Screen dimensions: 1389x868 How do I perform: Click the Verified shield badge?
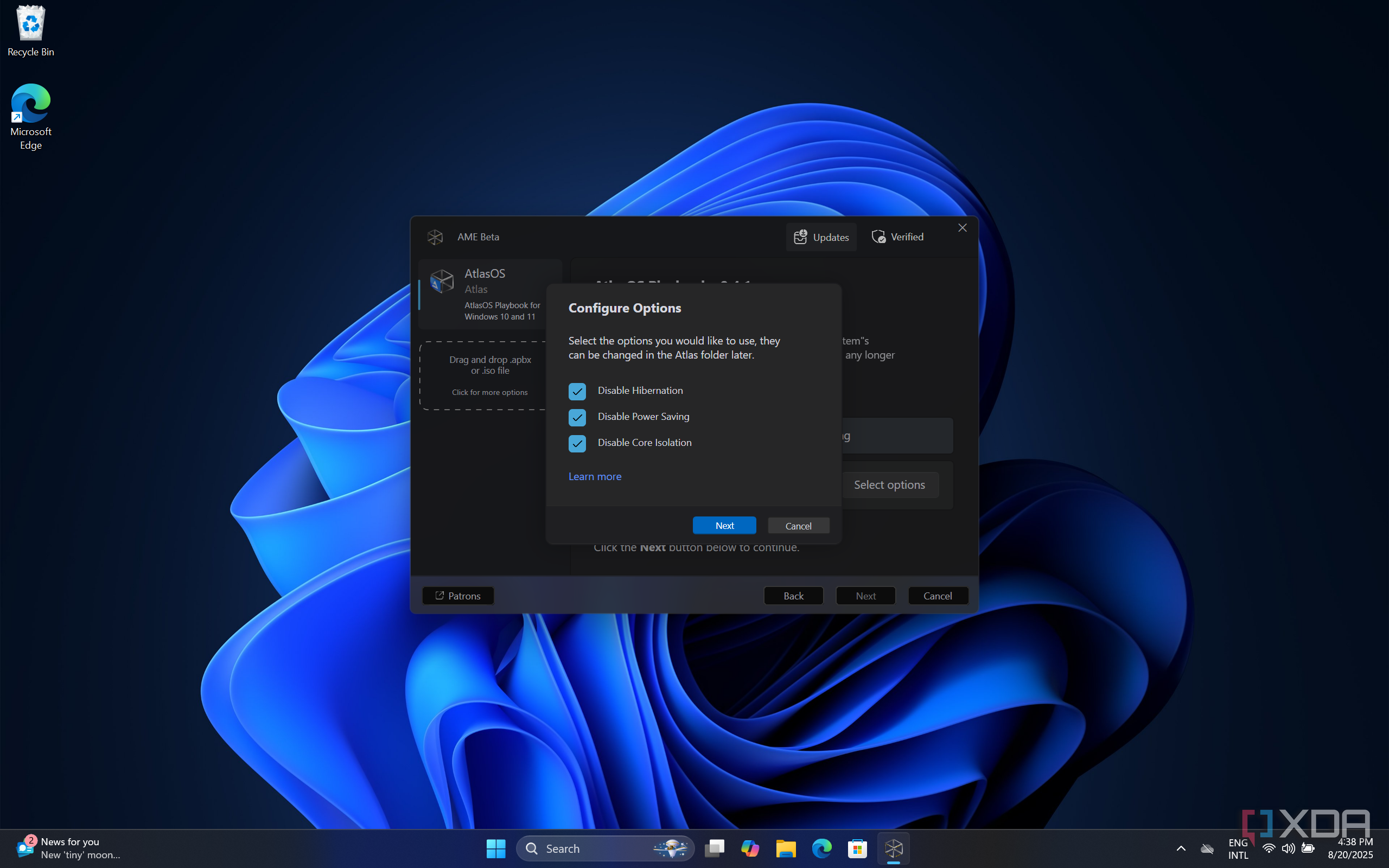[x=897, y=237]
